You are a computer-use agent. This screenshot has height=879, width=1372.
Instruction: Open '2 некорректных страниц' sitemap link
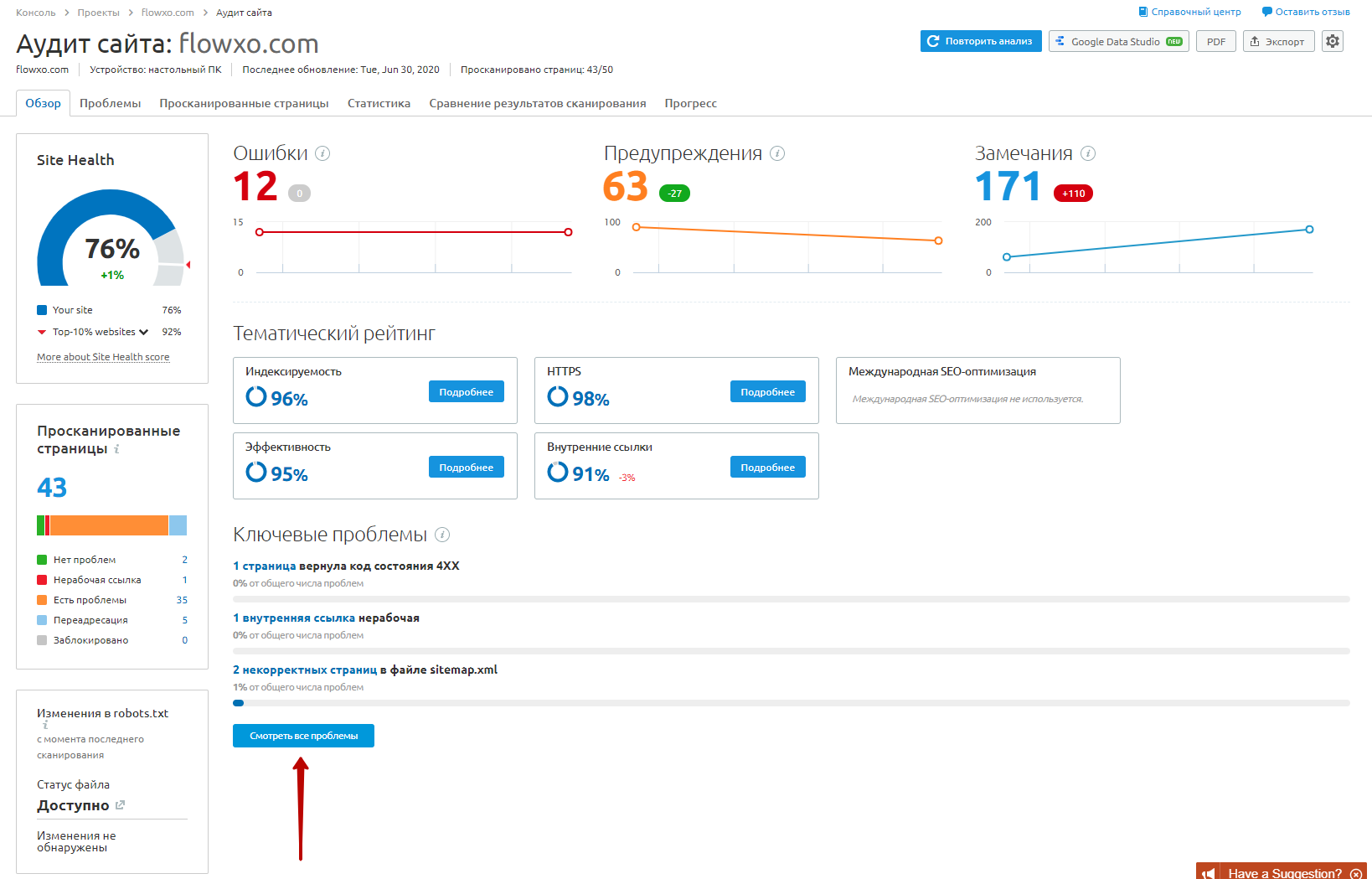pos(305,670)
